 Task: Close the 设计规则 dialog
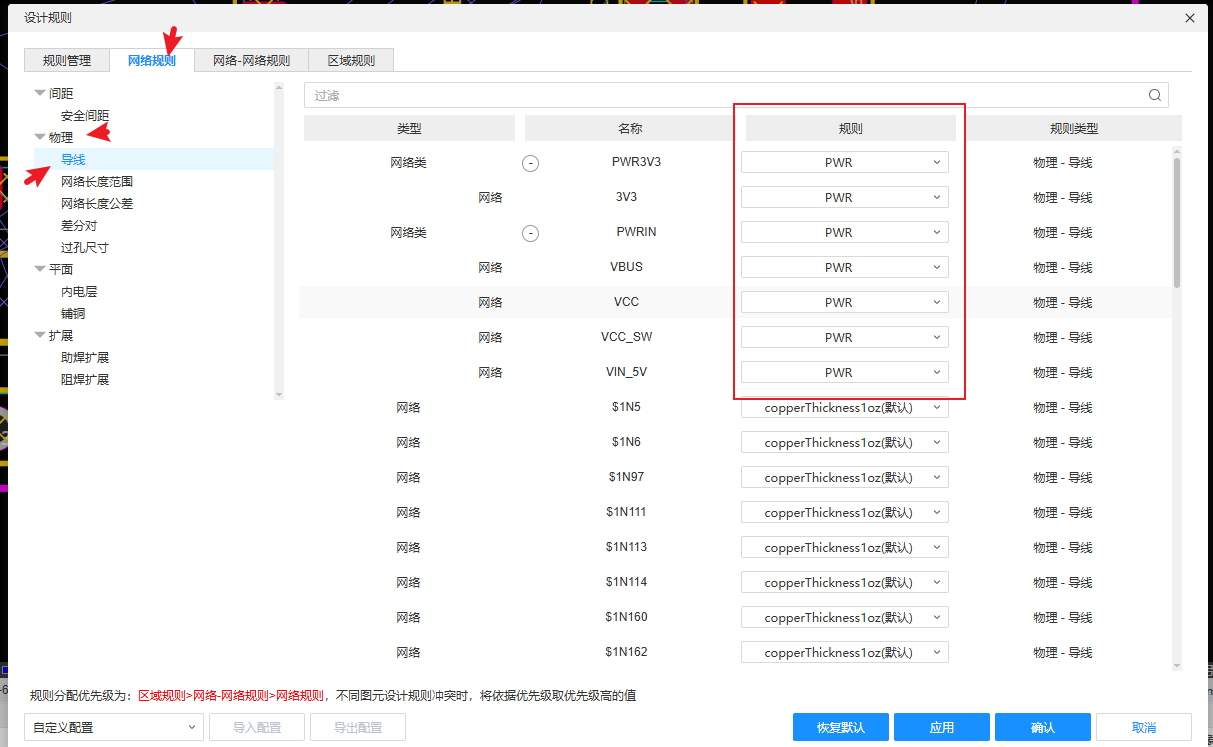coord(1190,18)
